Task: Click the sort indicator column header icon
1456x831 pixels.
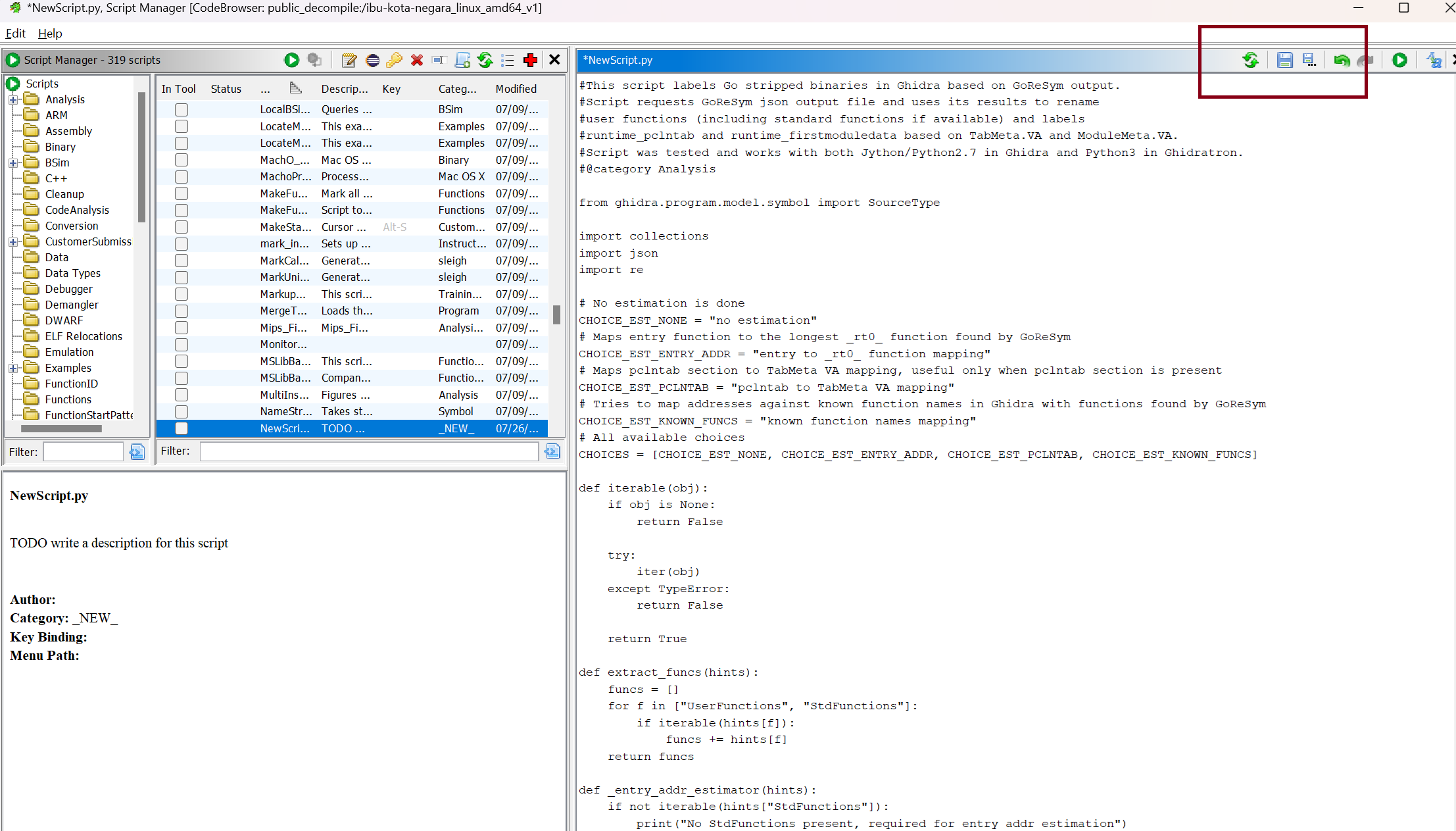Action: click(295, 88)
